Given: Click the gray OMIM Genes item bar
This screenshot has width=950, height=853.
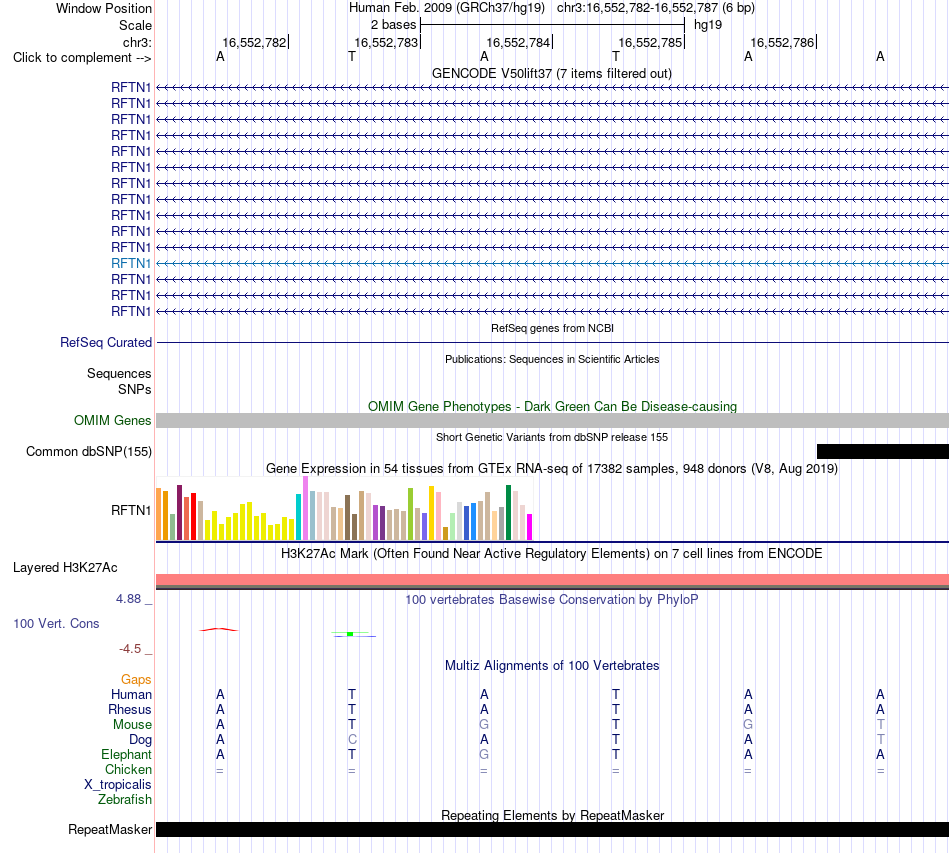Looking at the screenshot, I should point(552,420).
